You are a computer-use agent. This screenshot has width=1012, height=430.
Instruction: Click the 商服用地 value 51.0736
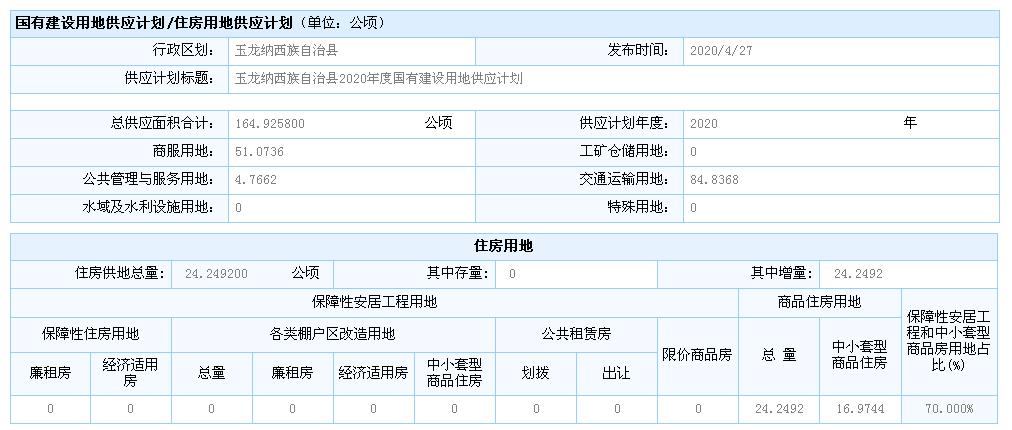coord(259,152)
